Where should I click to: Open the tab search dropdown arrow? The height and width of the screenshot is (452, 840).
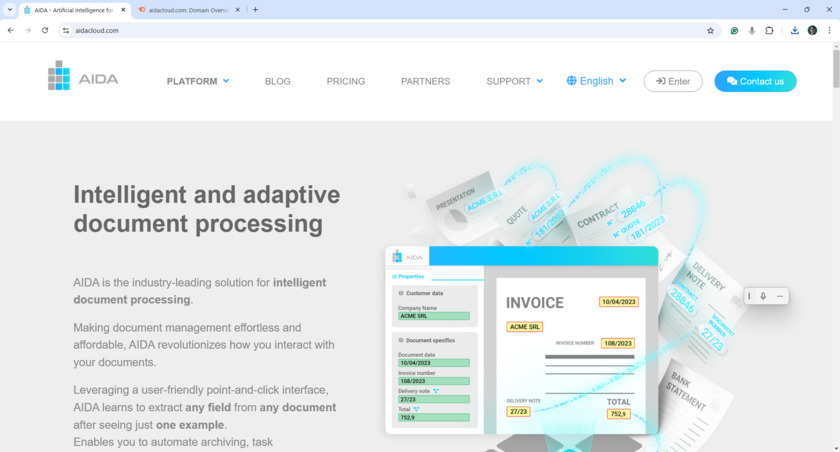coord(10,10)
